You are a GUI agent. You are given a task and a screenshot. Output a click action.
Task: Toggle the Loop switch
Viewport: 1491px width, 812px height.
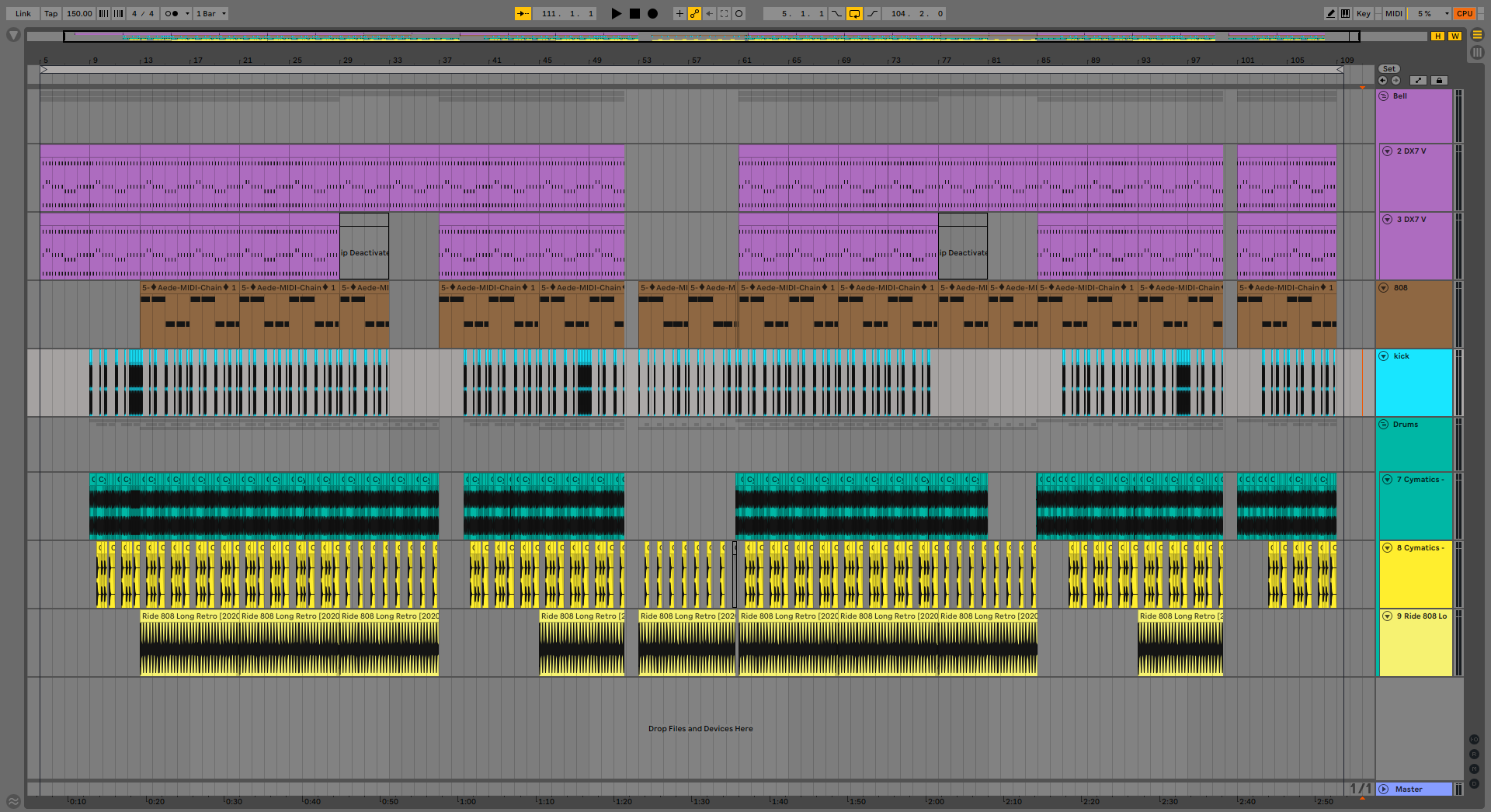pos(854,13)
